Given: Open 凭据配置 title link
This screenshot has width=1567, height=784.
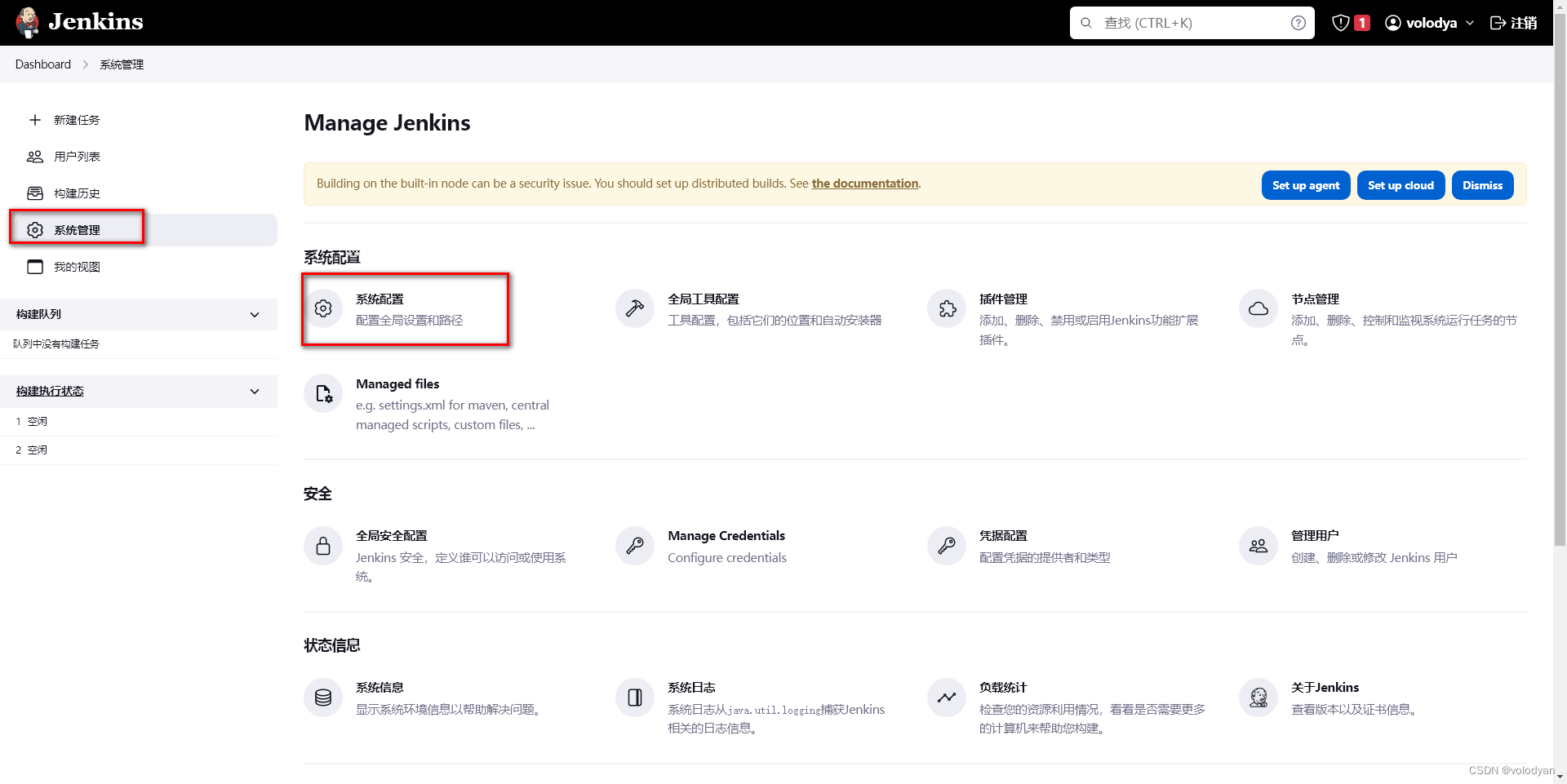Looking at the screenshot, I should point(1003,536).
